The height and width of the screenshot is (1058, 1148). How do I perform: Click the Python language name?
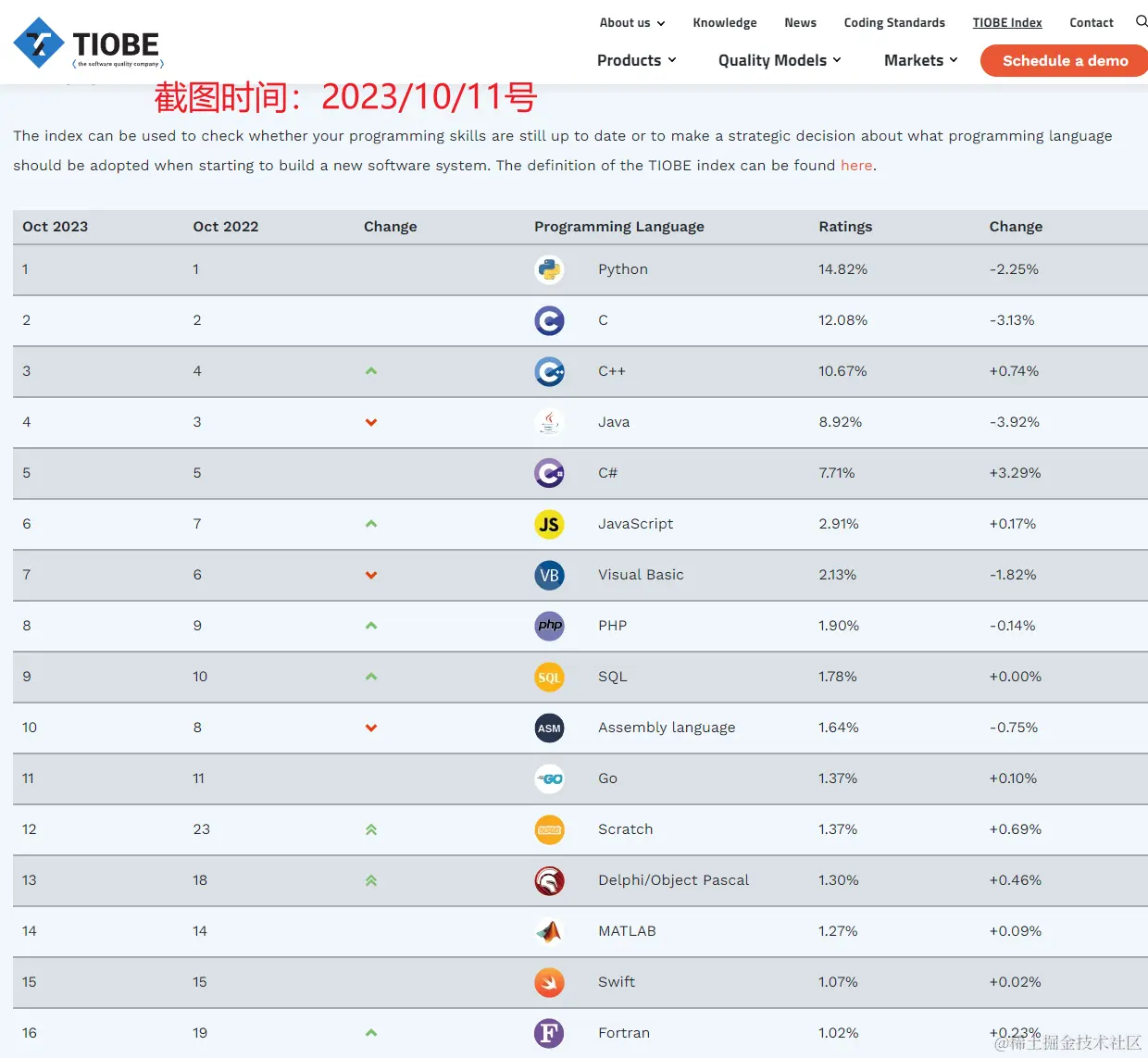pos(623,269)
